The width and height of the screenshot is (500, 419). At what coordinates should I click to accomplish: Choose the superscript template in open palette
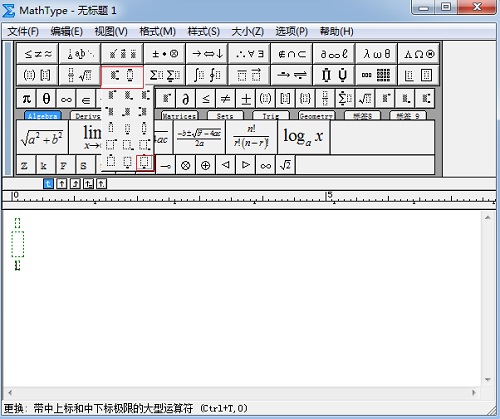[111, 95]
